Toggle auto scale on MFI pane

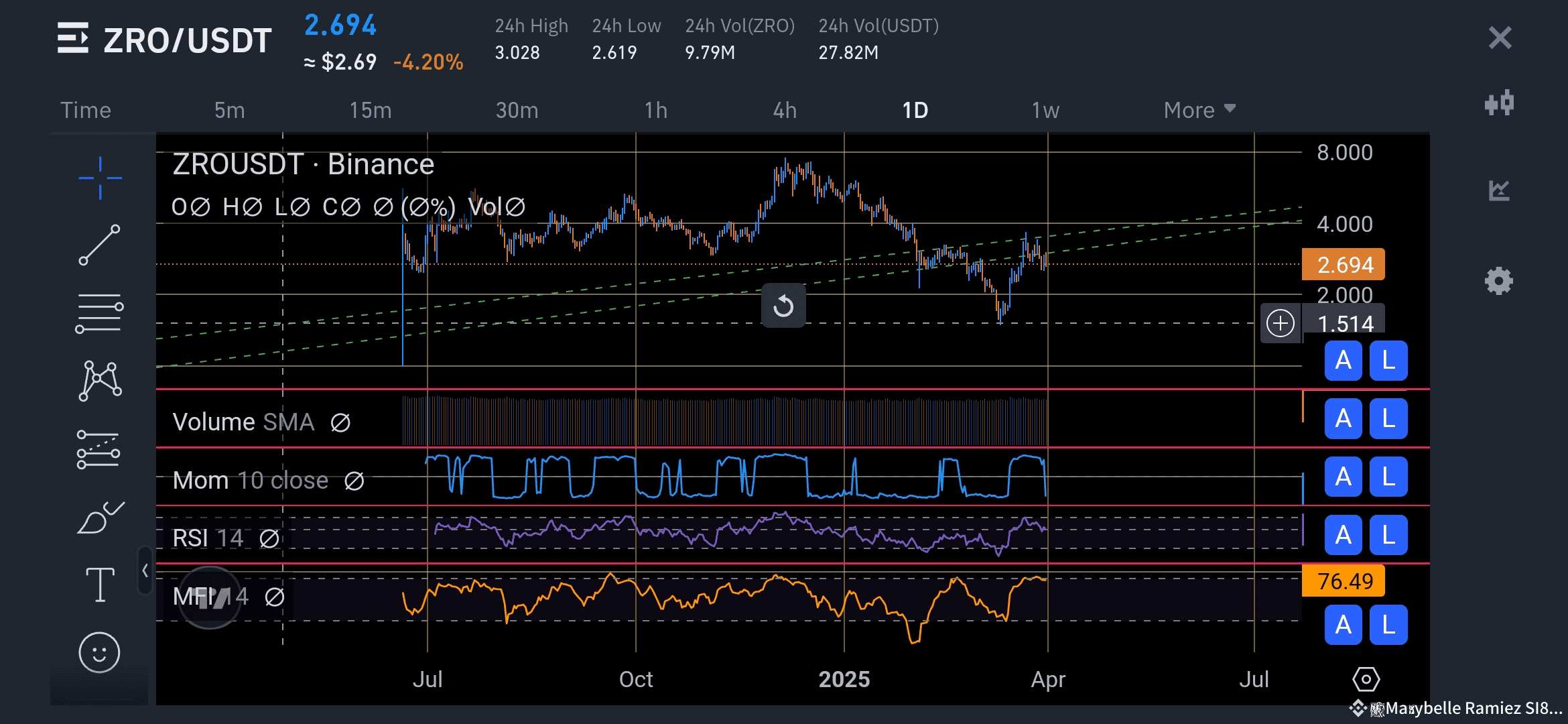tap(1343, 625)
